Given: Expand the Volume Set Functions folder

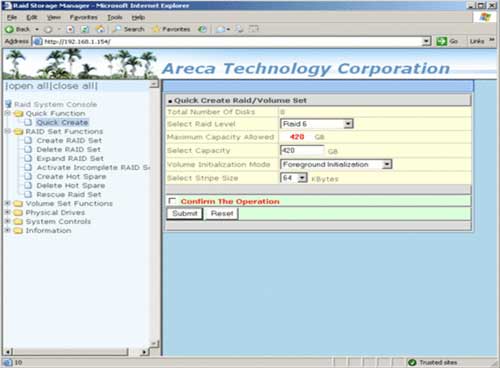Looking at the screenshot, I should click(x=8, y=203).
